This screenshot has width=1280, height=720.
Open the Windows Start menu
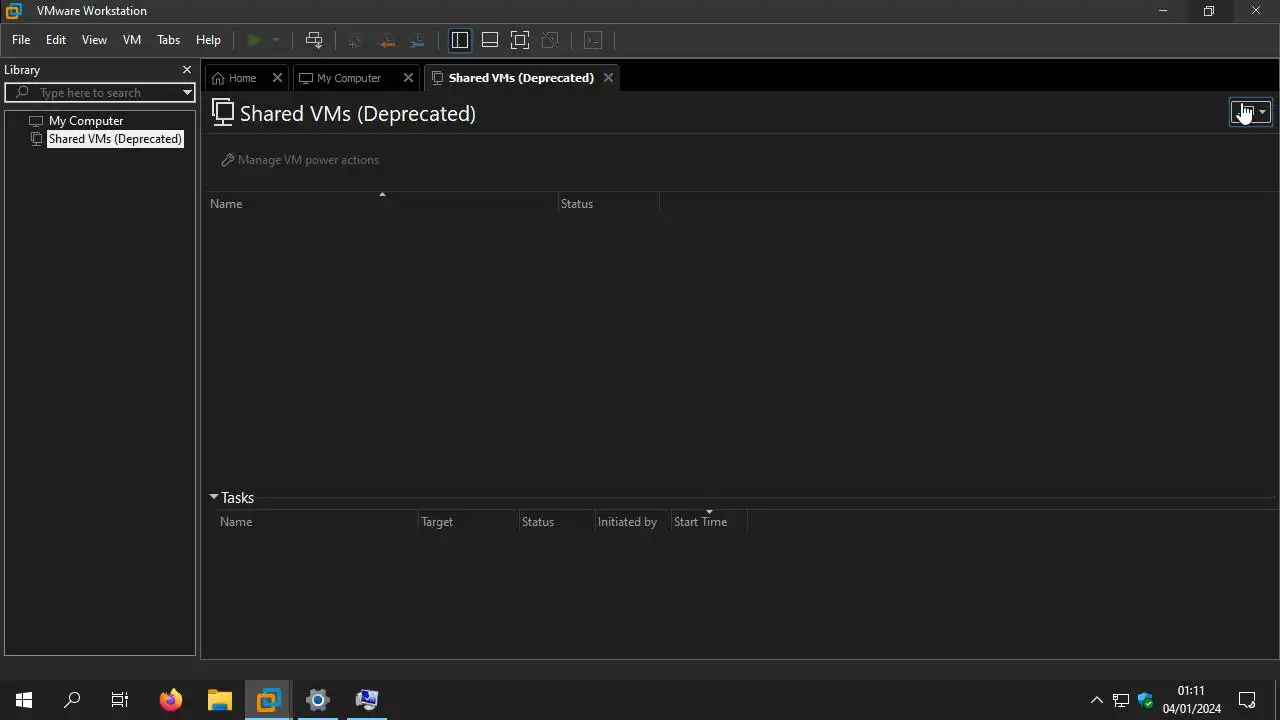point(24,700)
